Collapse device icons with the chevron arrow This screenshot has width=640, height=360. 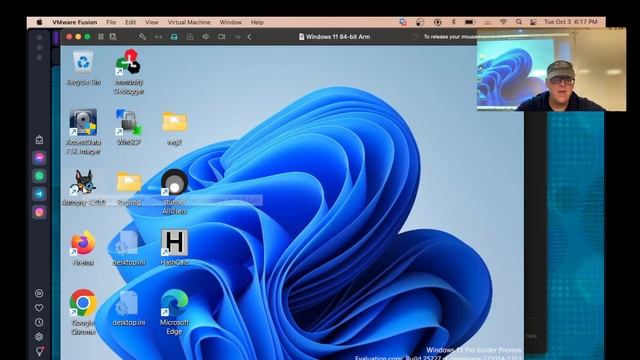[249, 37]
